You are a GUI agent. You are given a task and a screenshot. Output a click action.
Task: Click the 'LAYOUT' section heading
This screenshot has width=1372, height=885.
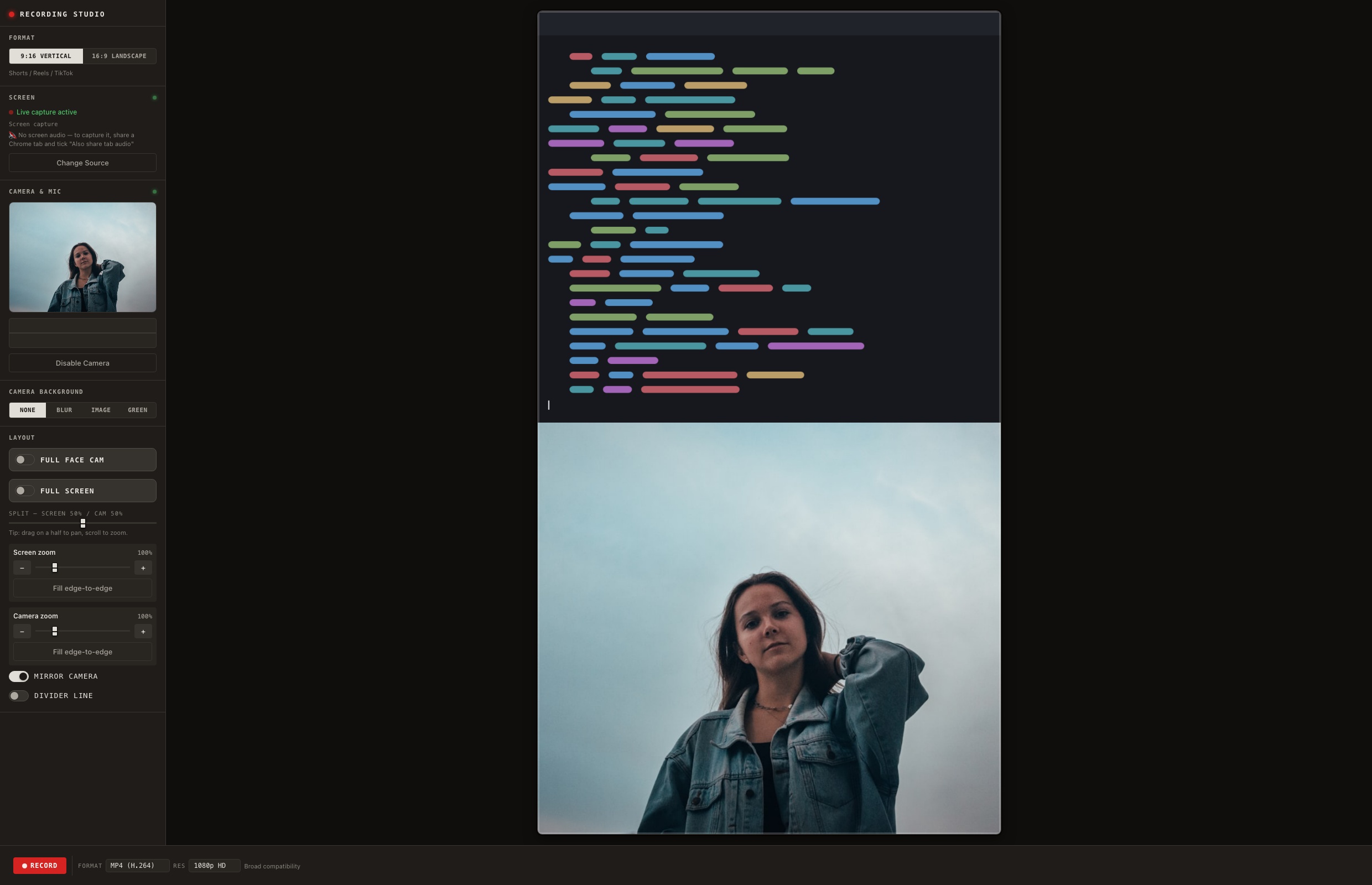click(x=22, y=438)
